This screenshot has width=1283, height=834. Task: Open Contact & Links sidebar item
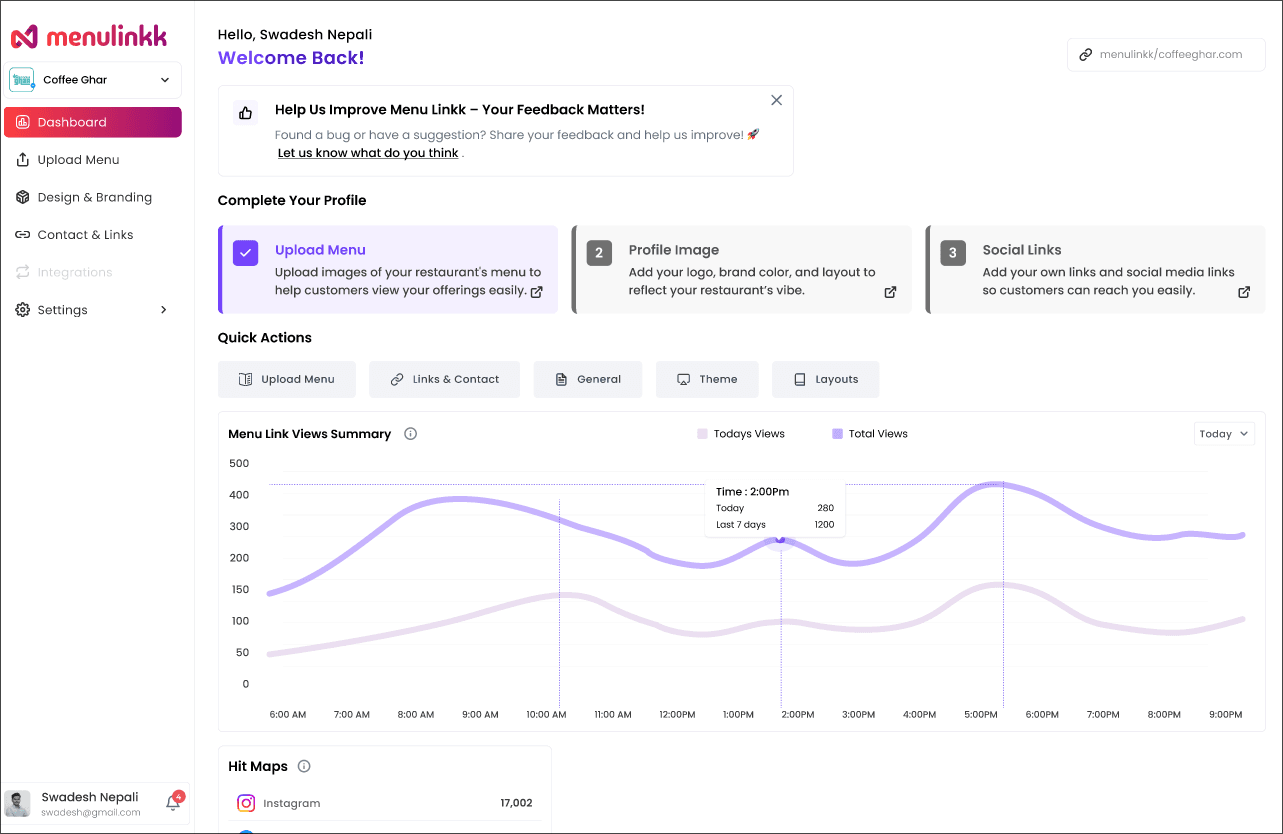coord(85,235)
